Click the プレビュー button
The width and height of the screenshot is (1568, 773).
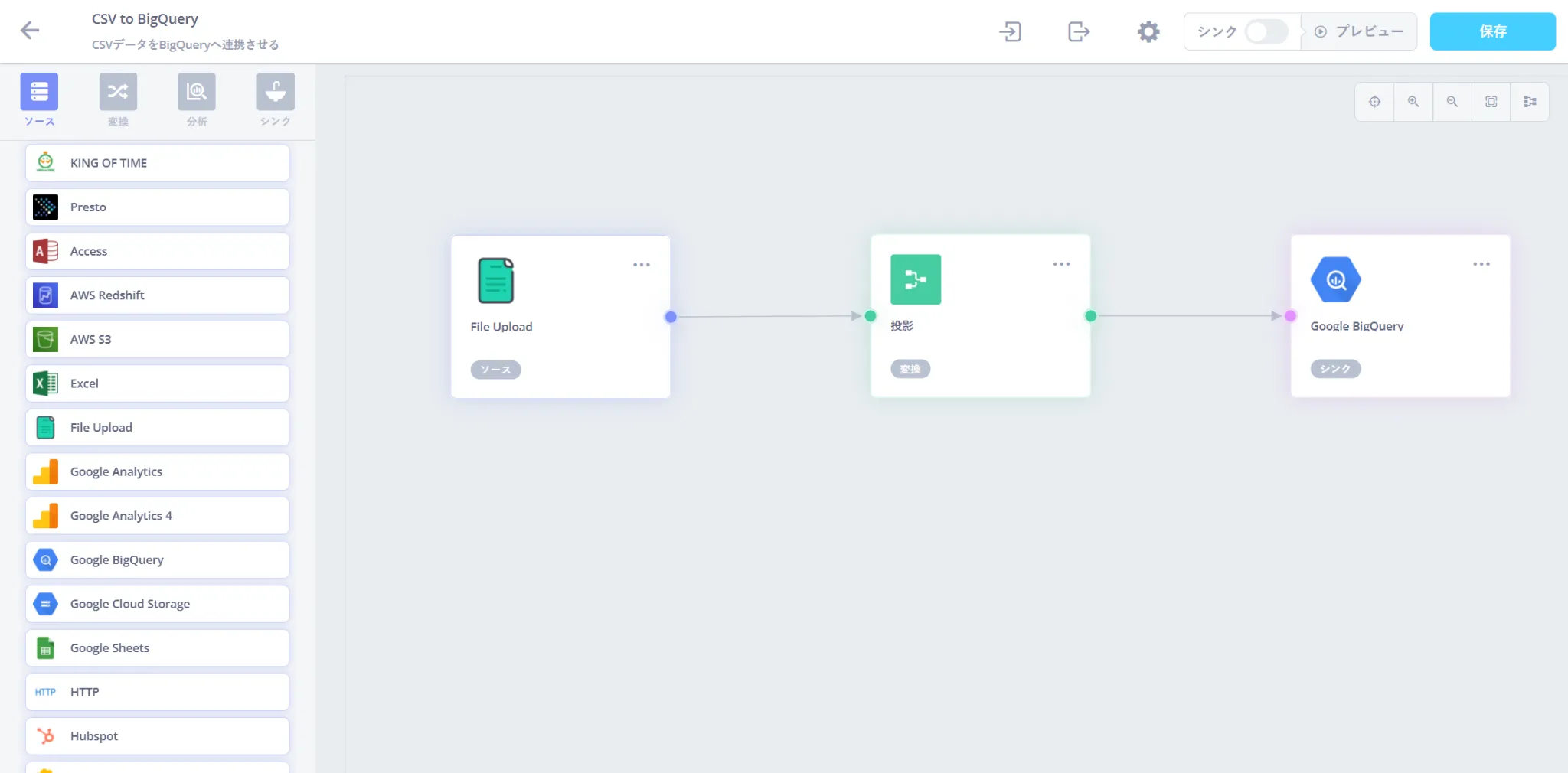[x=1360, y=31]
